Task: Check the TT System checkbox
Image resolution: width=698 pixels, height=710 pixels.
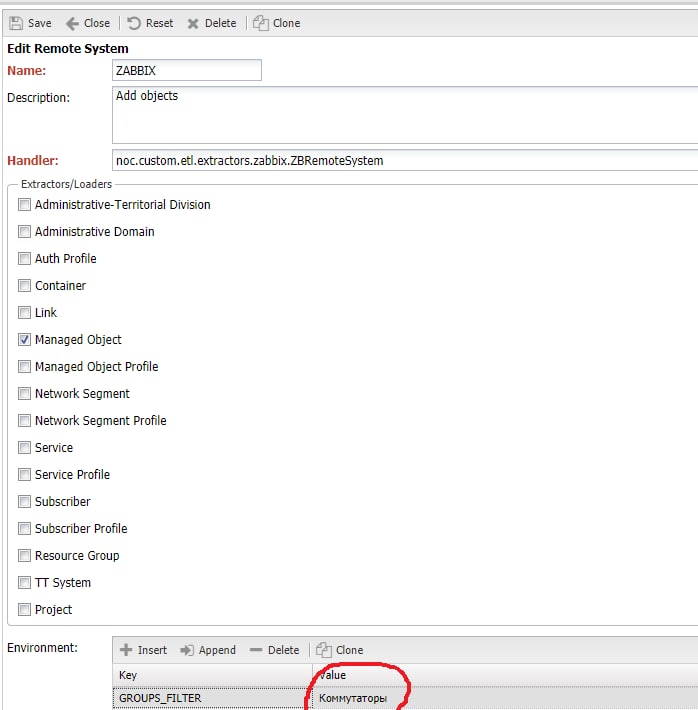Action: [x=24, y=582]
